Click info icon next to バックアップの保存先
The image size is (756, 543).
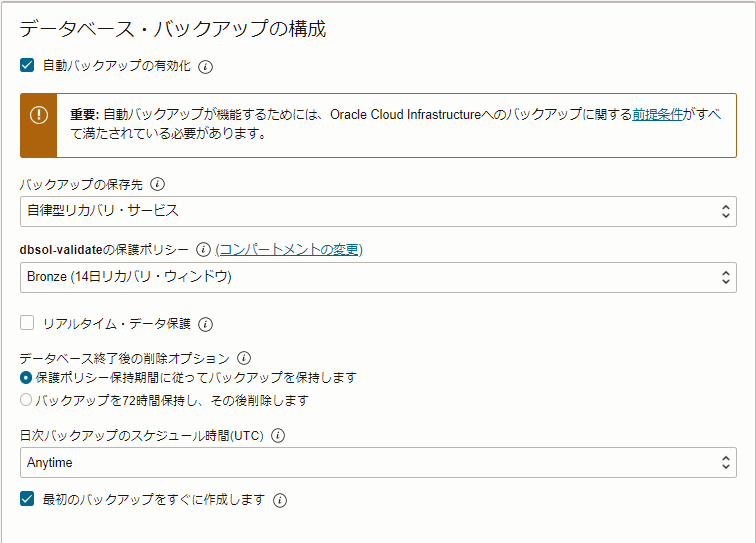coord(157,184)
